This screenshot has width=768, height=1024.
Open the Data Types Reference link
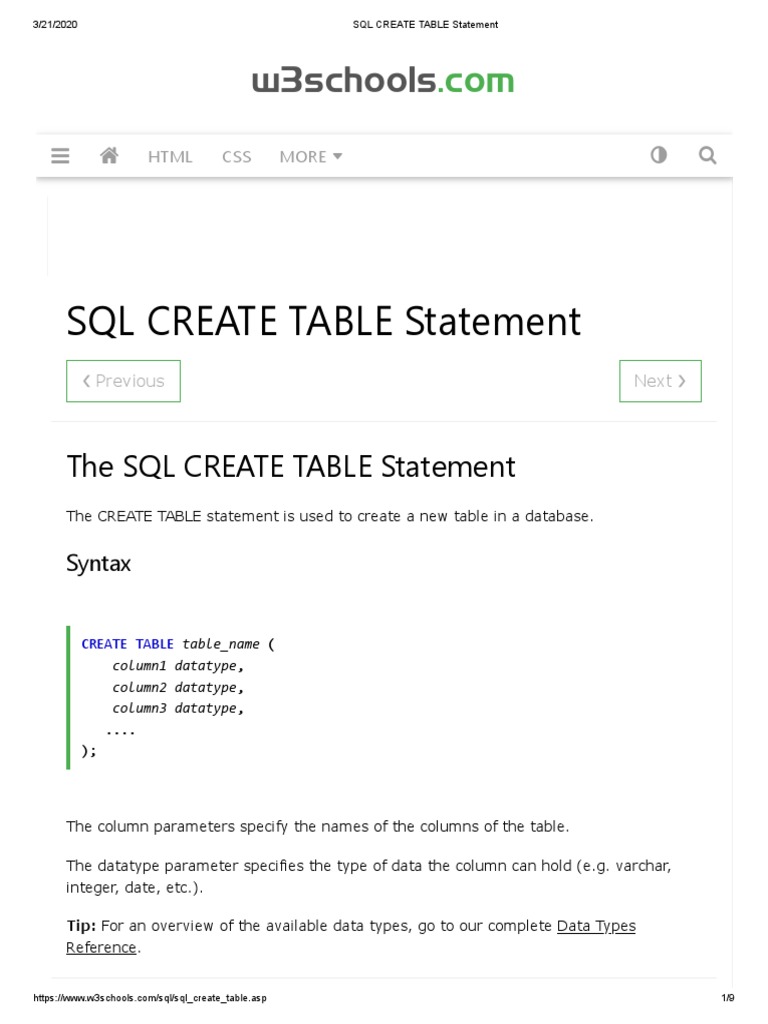click(x=595, y=926)
